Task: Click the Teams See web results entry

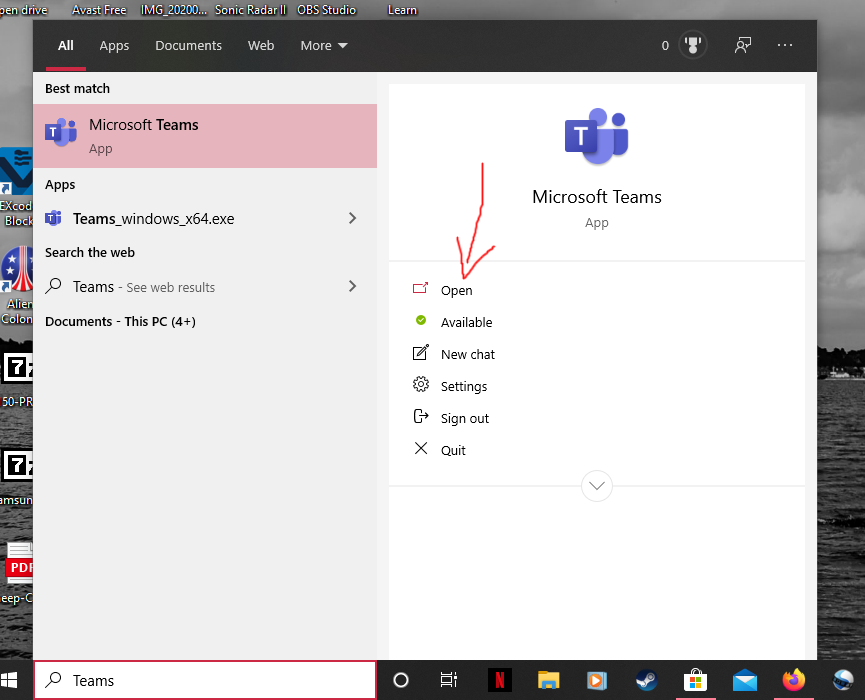Action: [x=205, y=286]
